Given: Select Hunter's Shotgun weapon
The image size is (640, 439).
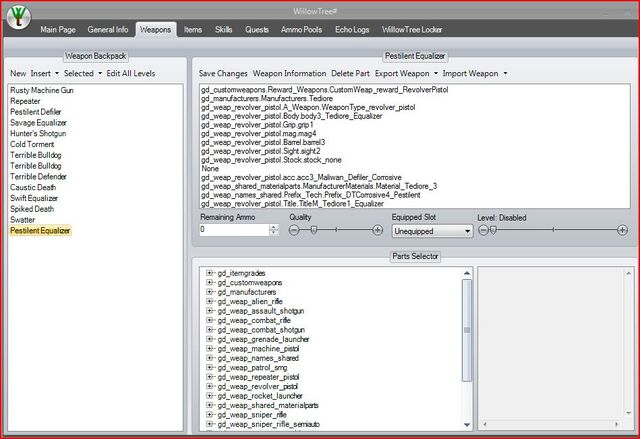Looking at the screenshot, I should click(38, 133).
